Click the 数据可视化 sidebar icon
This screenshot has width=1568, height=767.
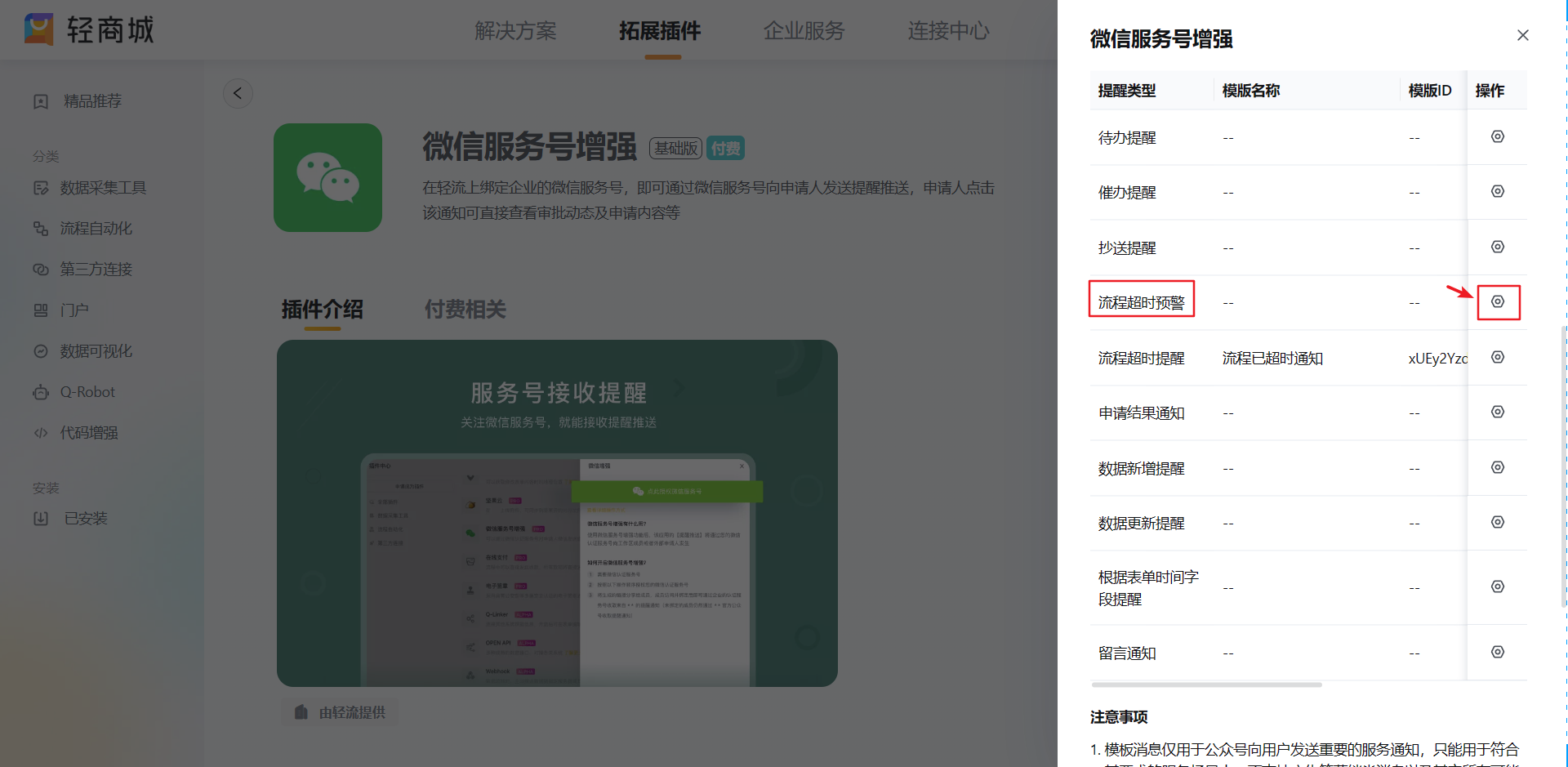[x=41, y=351]
